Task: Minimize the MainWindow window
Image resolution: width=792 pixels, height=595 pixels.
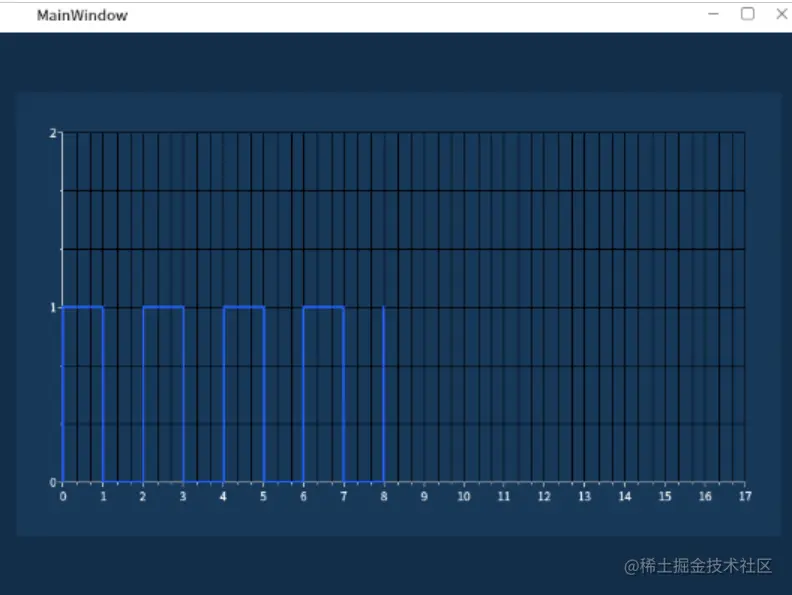Action: coord(713,14)
